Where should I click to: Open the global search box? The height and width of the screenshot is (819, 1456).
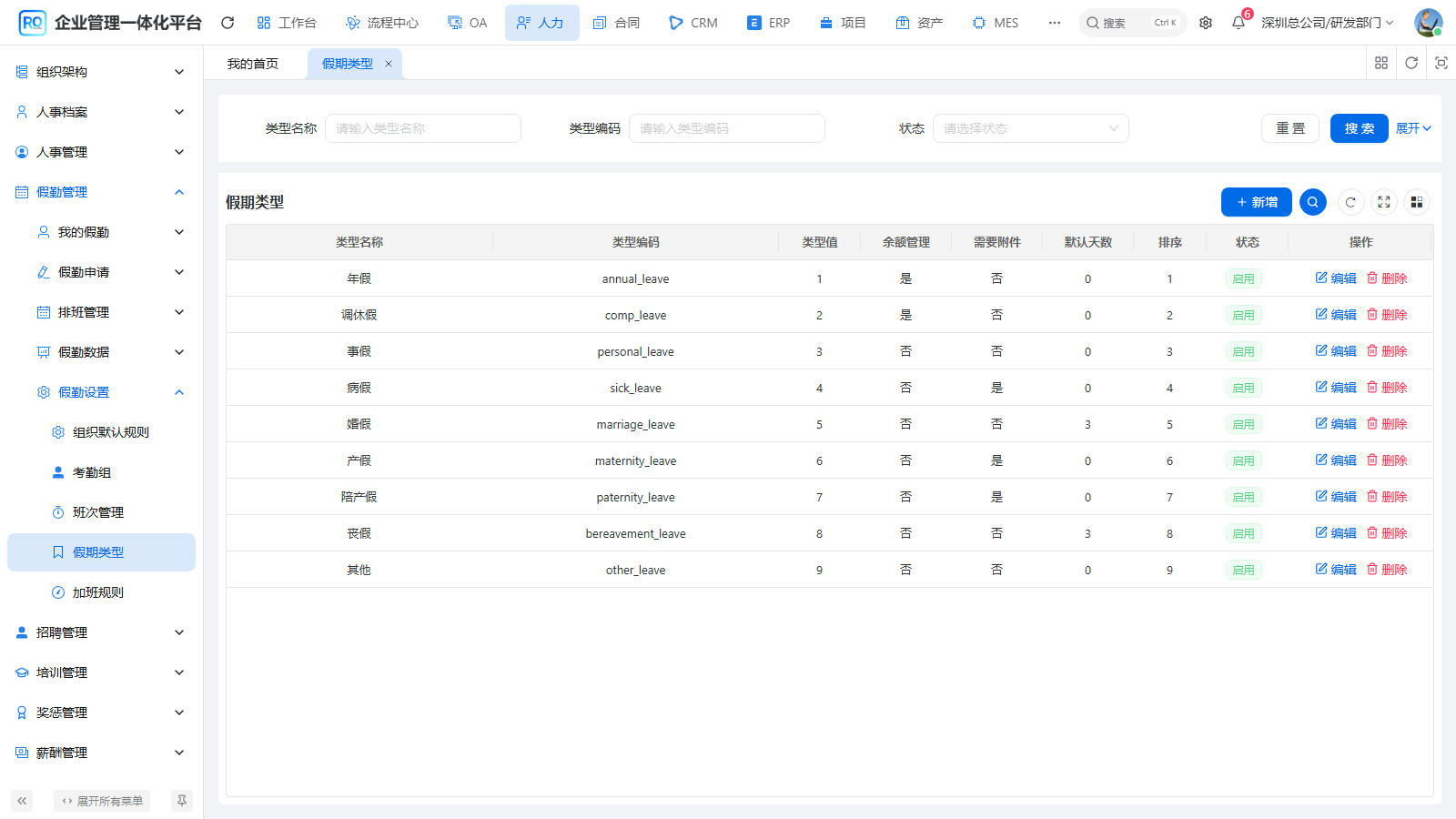pos(1133,23)
